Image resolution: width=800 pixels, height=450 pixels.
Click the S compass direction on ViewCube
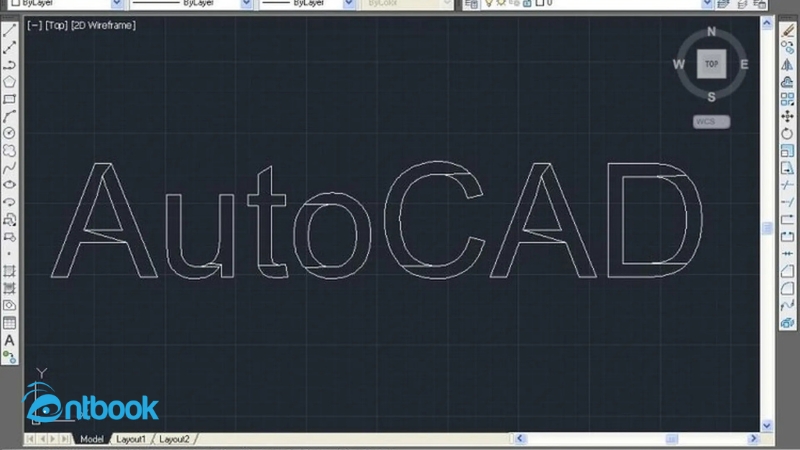pos(711,97)
